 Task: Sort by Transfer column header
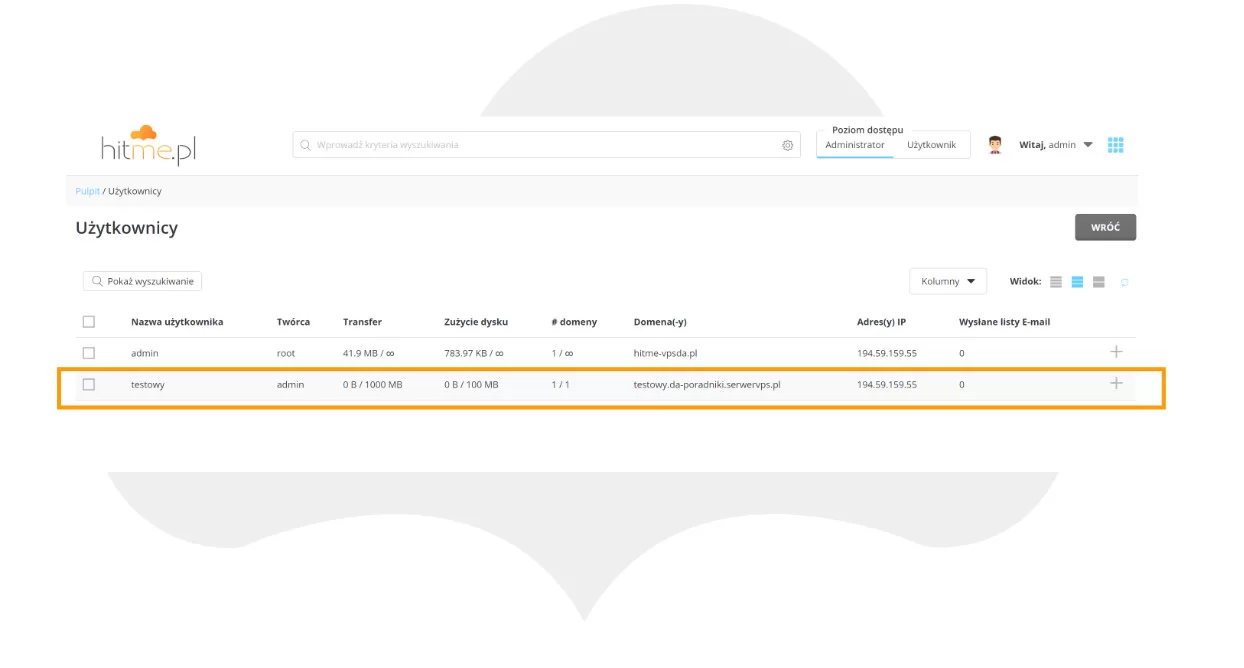[362, 322]
